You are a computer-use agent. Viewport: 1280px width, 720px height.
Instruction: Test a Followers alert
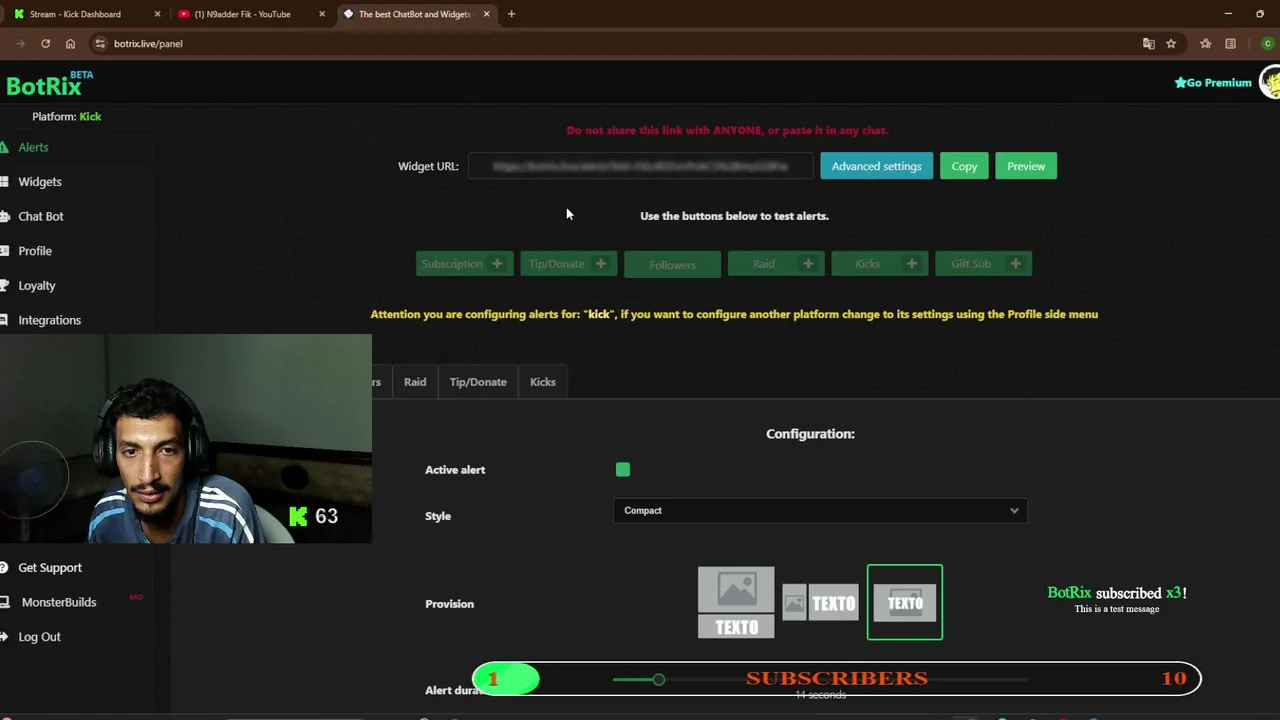tap(672, 265)
